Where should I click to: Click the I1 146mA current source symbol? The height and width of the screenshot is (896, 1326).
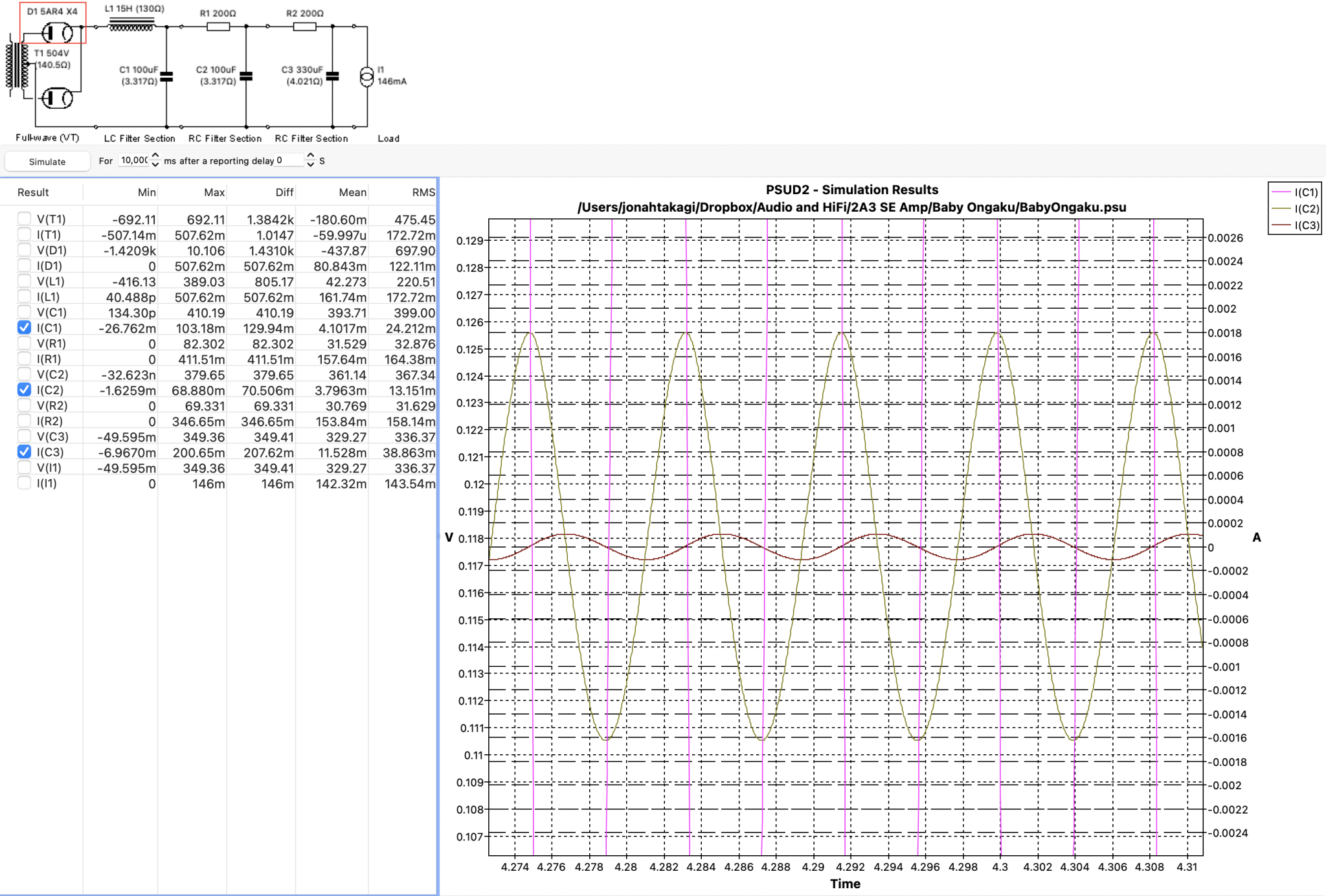pos(367,76)
